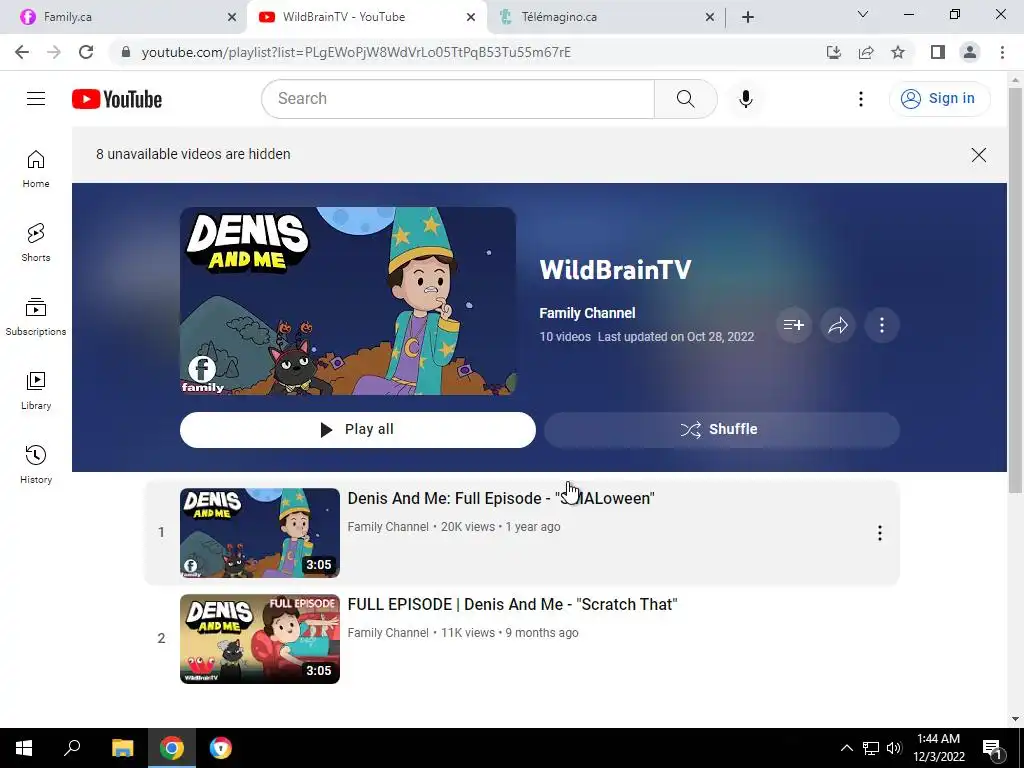Click the Sign in button
Viewport: 1024px width, 768px height.
click(940, 99)
